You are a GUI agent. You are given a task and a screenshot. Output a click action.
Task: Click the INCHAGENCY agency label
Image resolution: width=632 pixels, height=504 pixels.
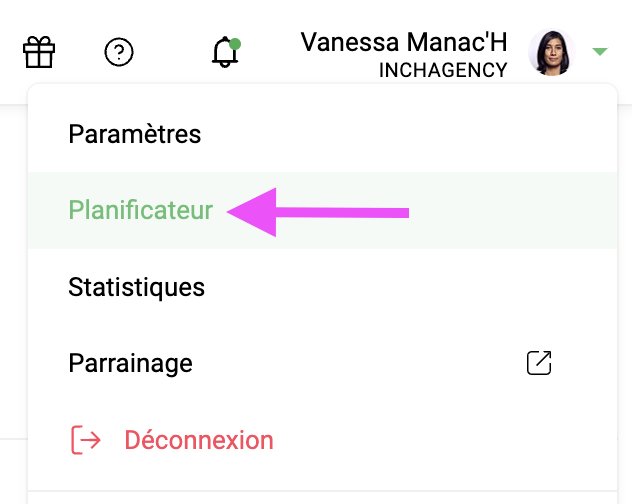tap(443, 71)
